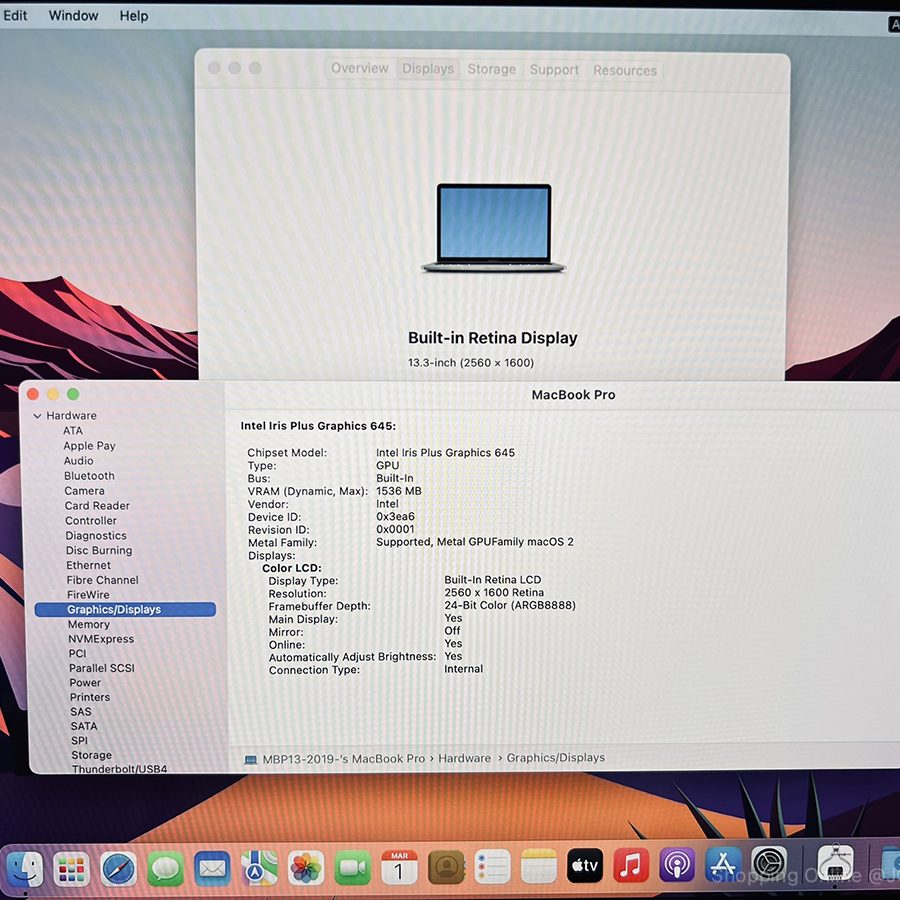Select SPI in the sidebar
The image size is (900, 900).
click(79, 740)
